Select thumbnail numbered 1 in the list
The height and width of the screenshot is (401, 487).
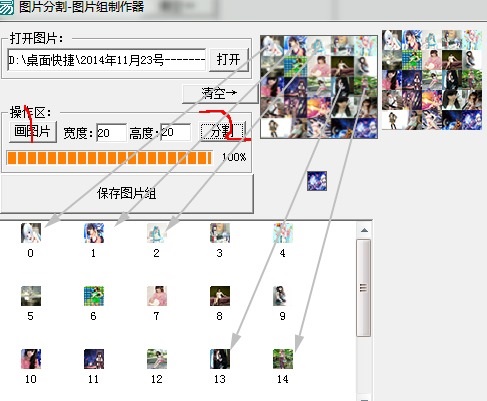[x=94, y=233]
